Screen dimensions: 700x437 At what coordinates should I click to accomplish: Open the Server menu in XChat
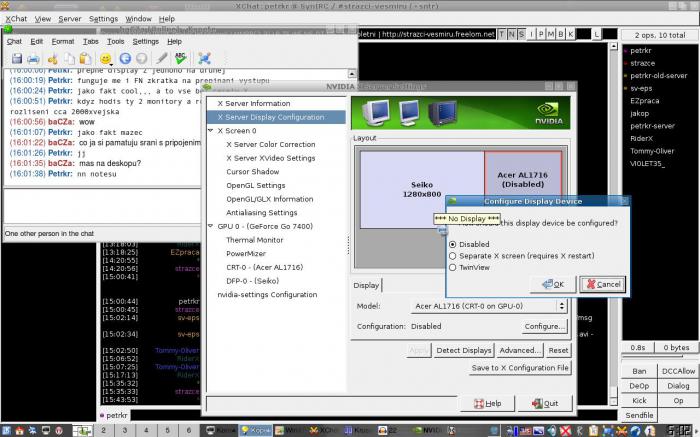70,19
